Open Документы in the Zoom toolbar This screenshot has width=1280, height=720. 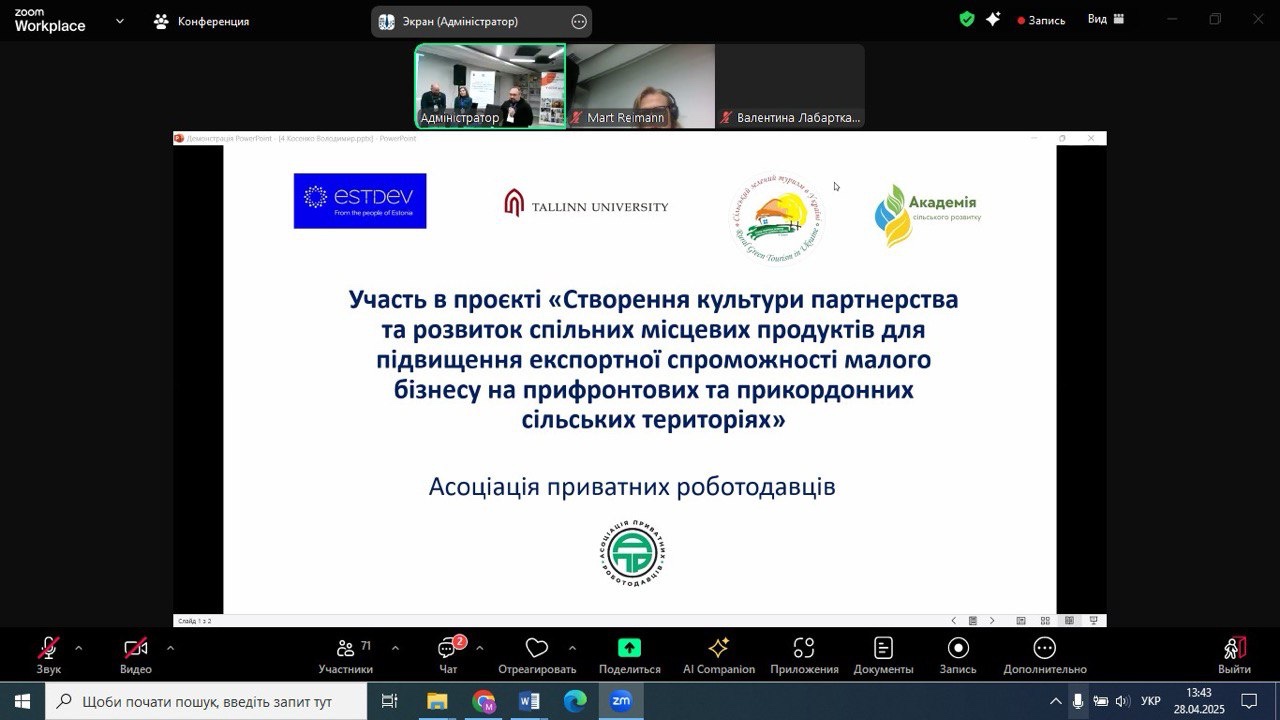click(x=883, y=655)
